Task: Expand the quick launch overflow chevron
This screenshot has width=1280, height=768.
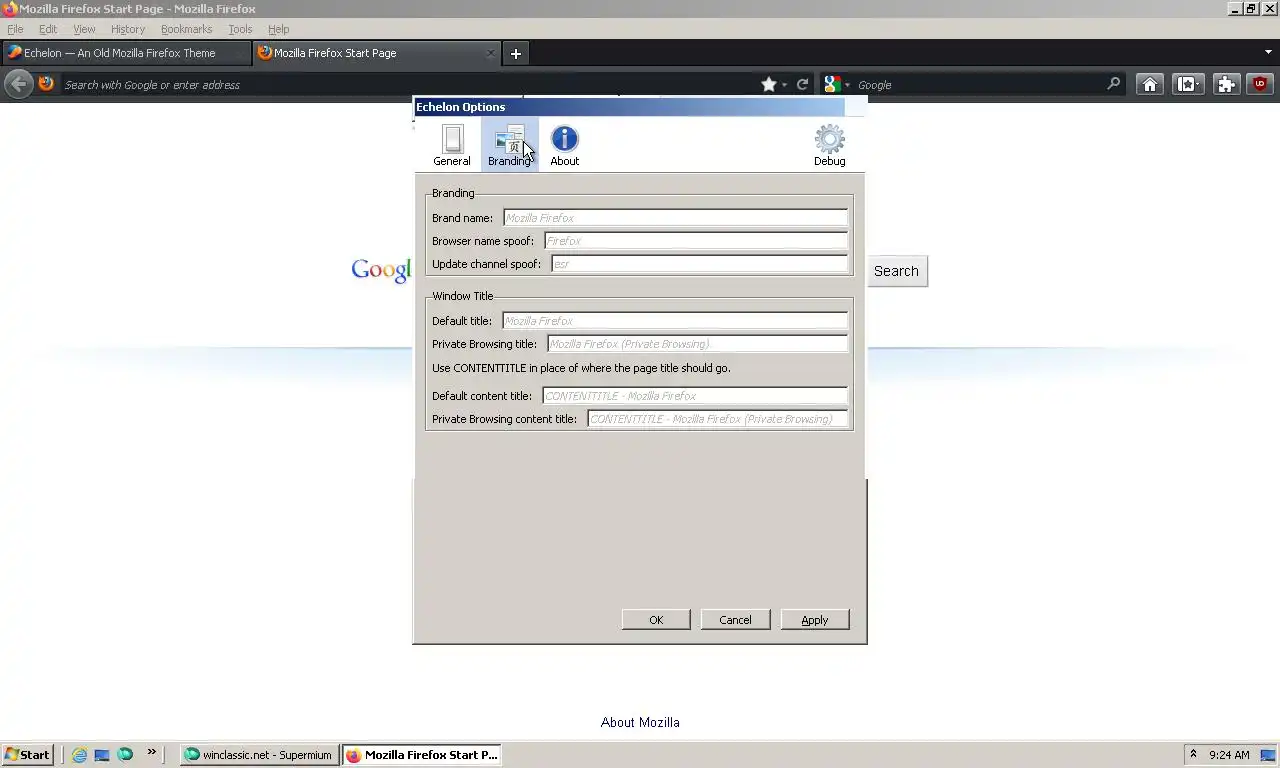Action: [x=152, y=752]
